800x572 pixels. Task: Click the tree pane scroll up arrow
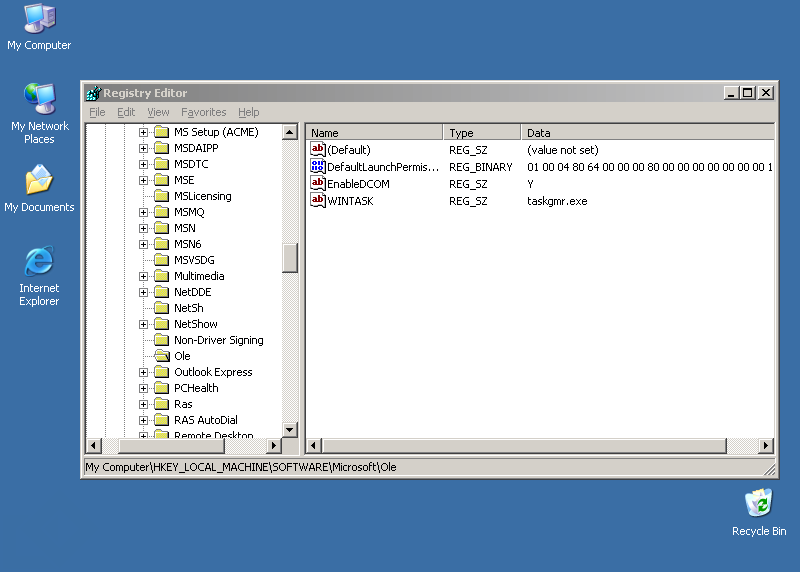pos(289,132)
